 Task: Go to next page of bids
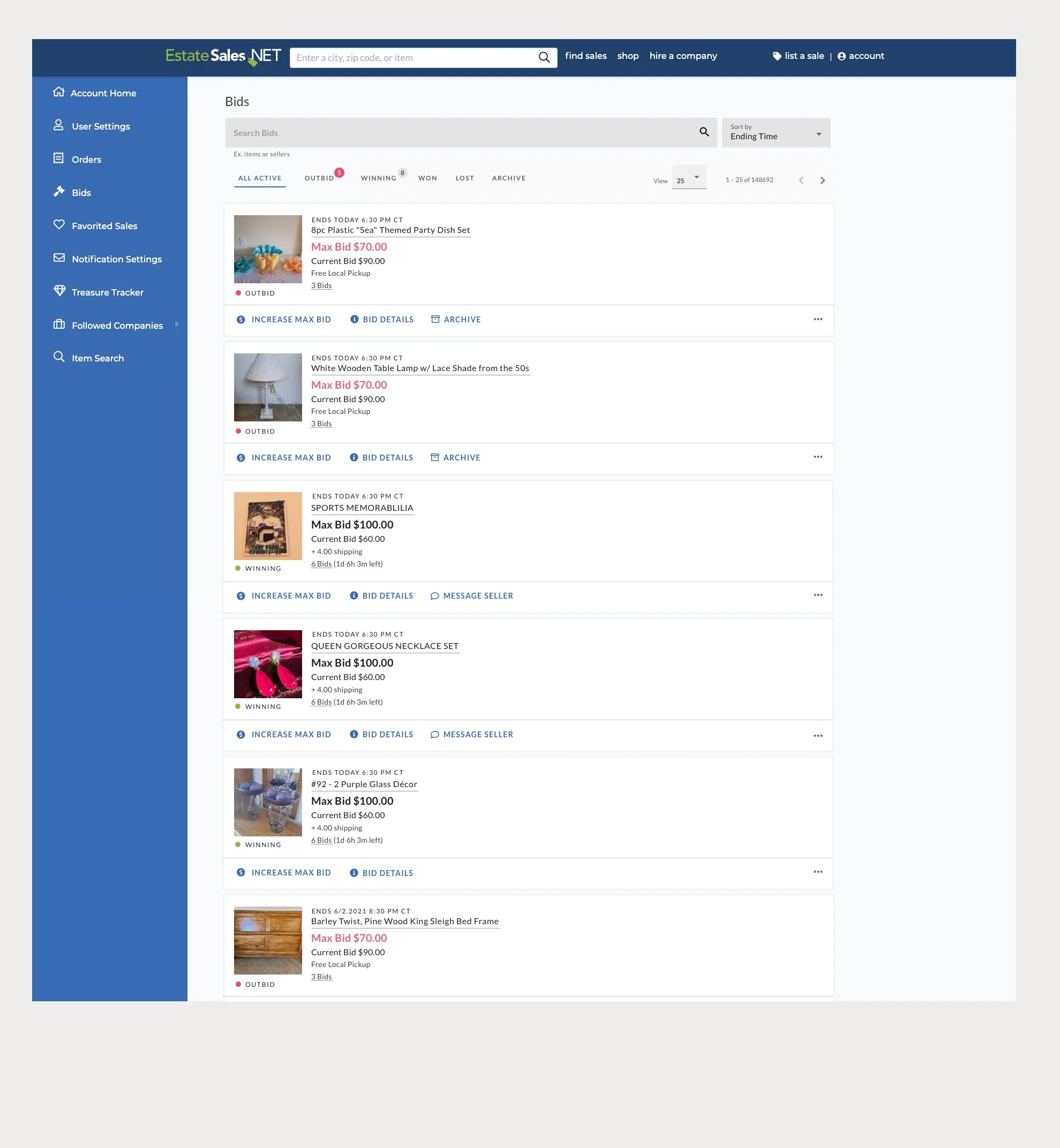coord(823,180)
